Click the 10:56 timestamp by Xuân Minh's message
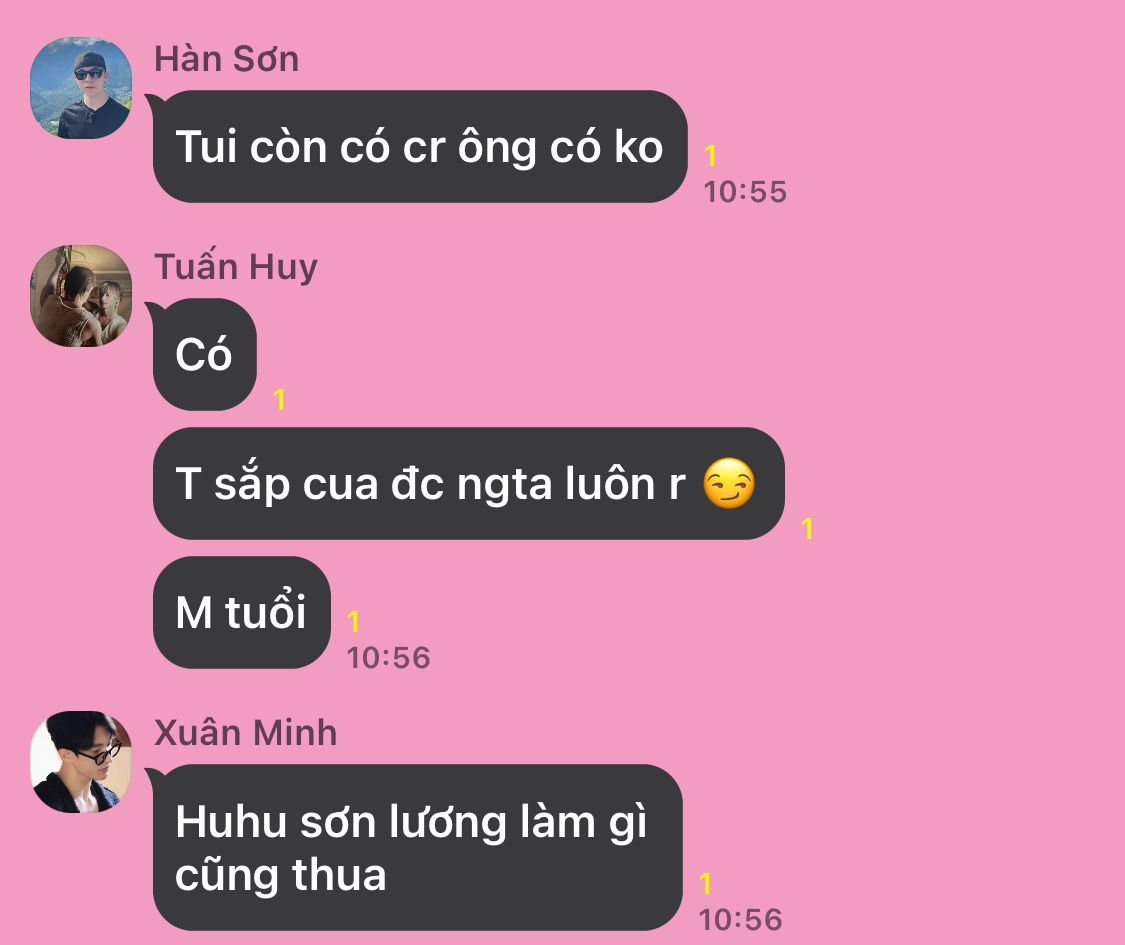This screenshot has width=1125, height=945. coord(740,919)
